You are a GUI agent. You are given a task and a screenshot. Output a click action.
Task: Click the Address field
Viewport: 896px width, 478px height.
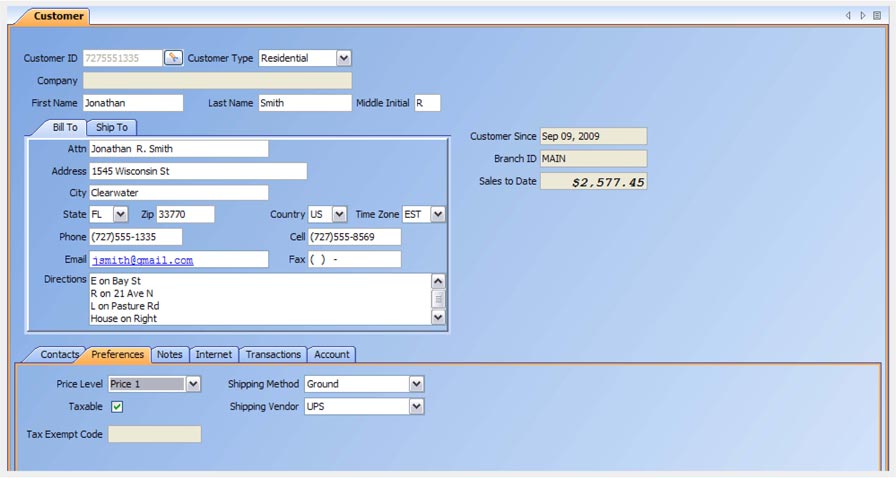coord(198,171)
